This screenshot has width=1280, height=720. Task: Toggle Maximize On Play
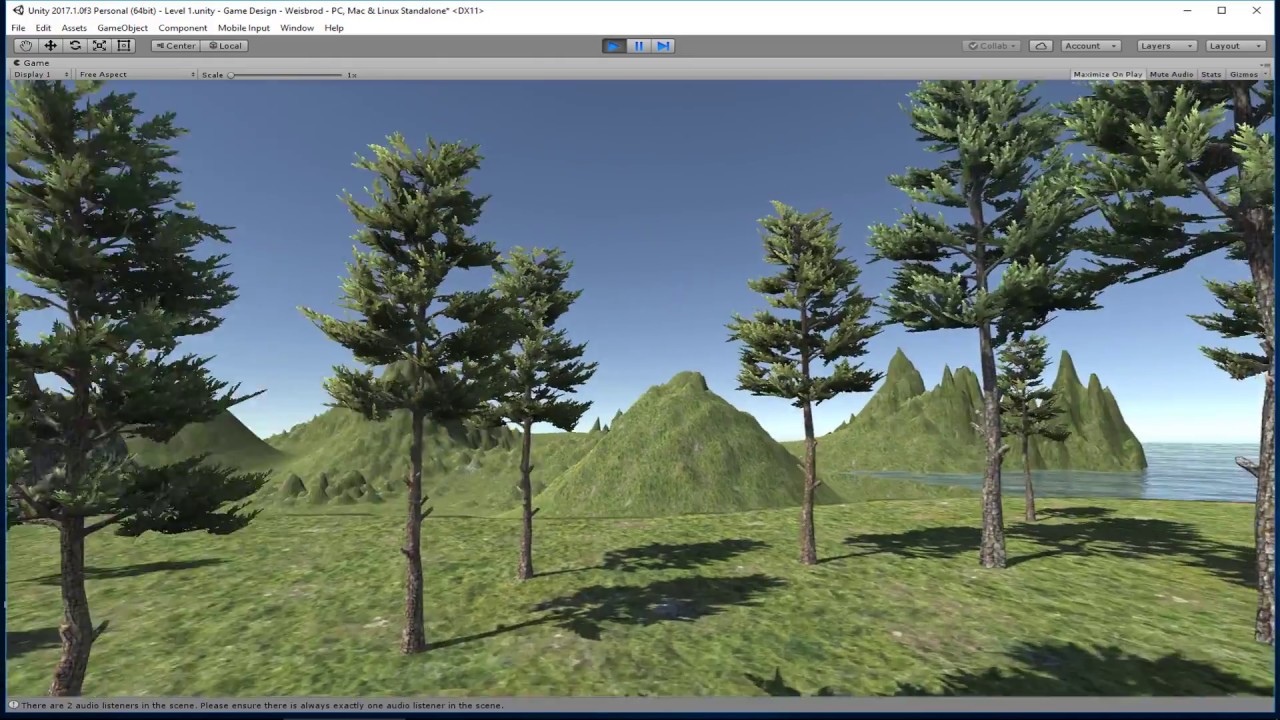(1107, 75)
